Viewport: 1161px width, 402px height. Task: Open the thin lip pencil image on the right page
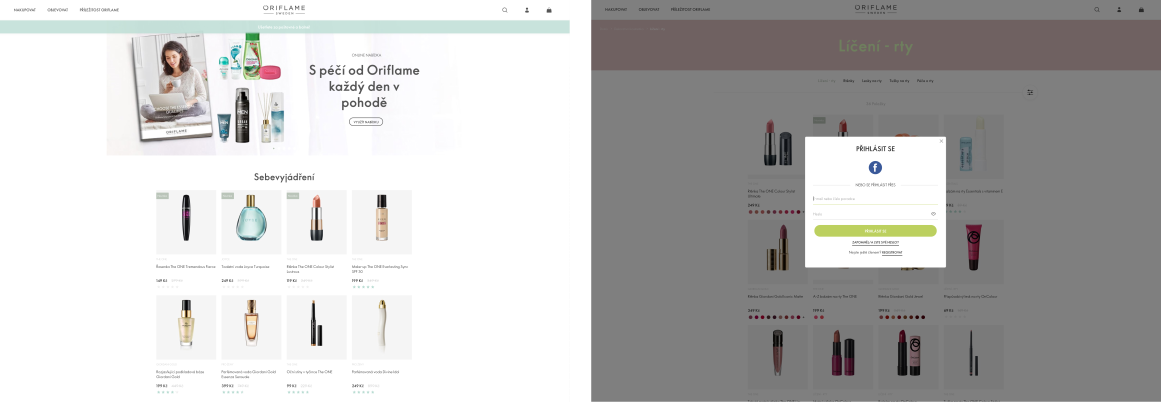click(973, 357)
